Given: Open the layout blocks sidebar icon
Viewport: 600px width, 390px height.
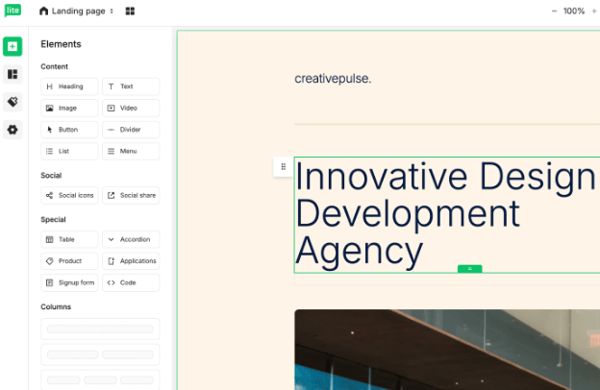Looking at the screenshot, I should (x=13, y=74).
